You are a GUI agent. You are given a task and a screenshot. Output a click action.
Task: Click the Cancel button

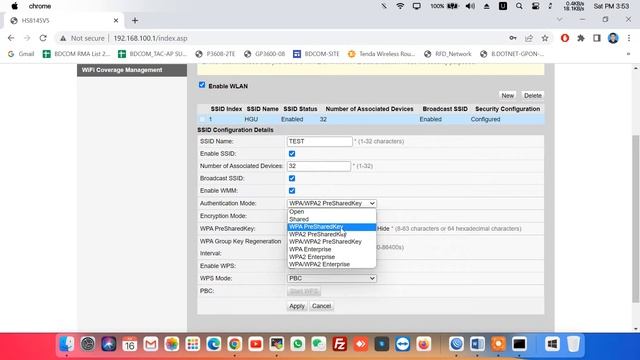pyautogui.click(x=321, y=306)
